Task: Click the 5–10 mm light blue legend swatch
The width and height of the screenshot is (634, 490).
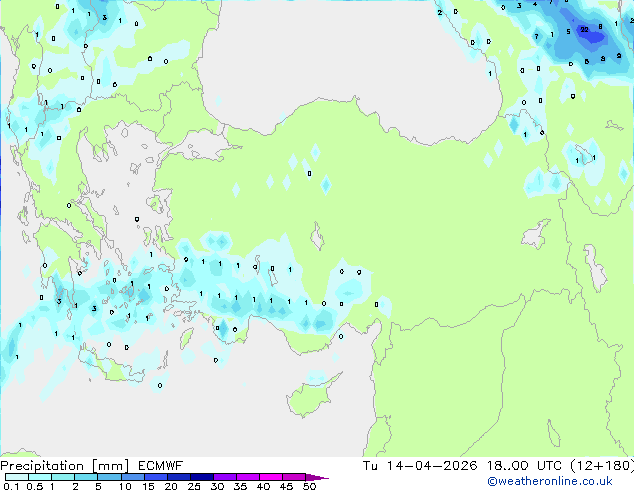Action: [109, 477]
